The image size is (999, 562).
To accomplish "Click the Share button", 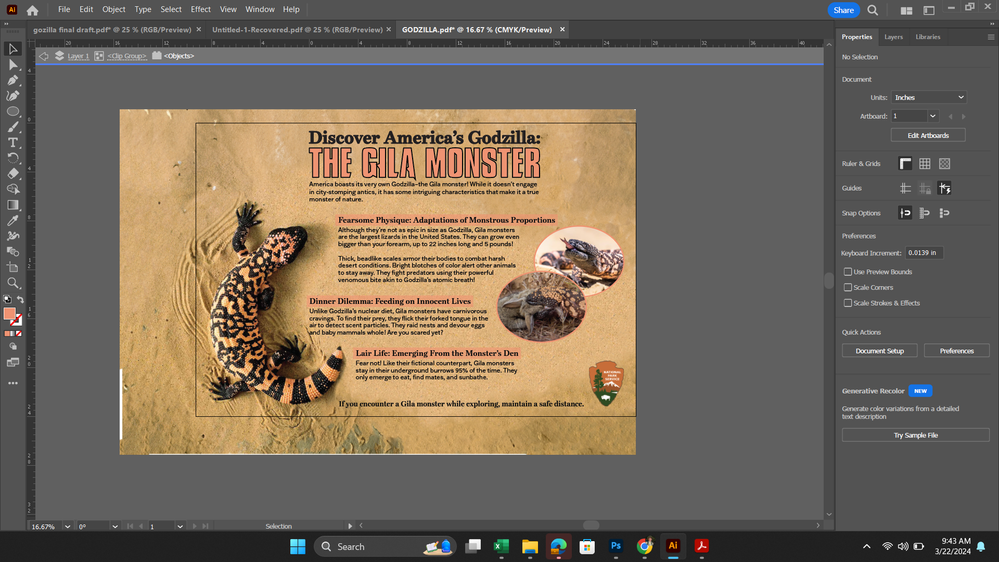I will pos(844,10).
